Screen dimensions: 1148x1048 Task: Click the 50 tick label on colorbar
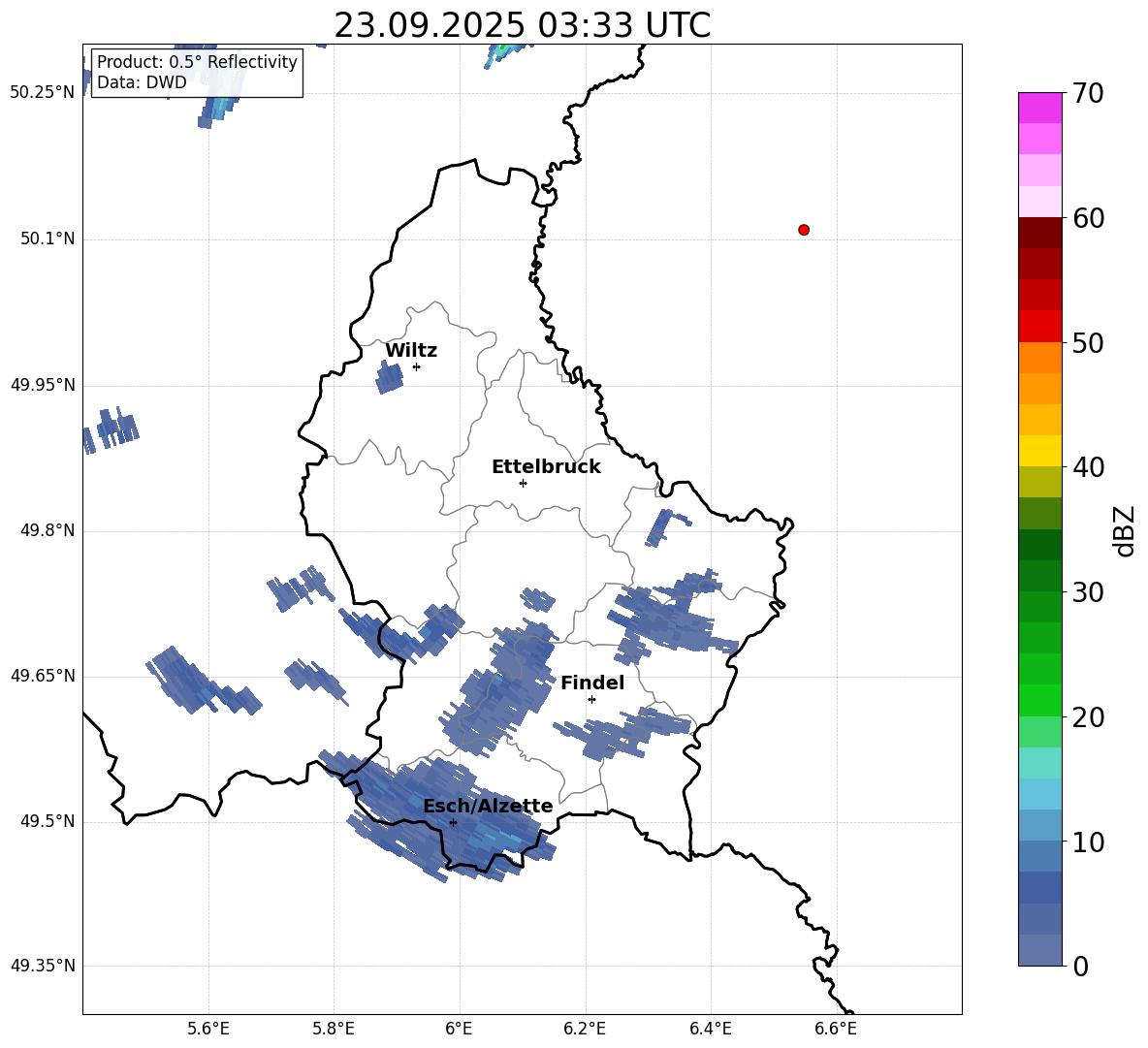pyautogui.click(x=1088, y=342)
